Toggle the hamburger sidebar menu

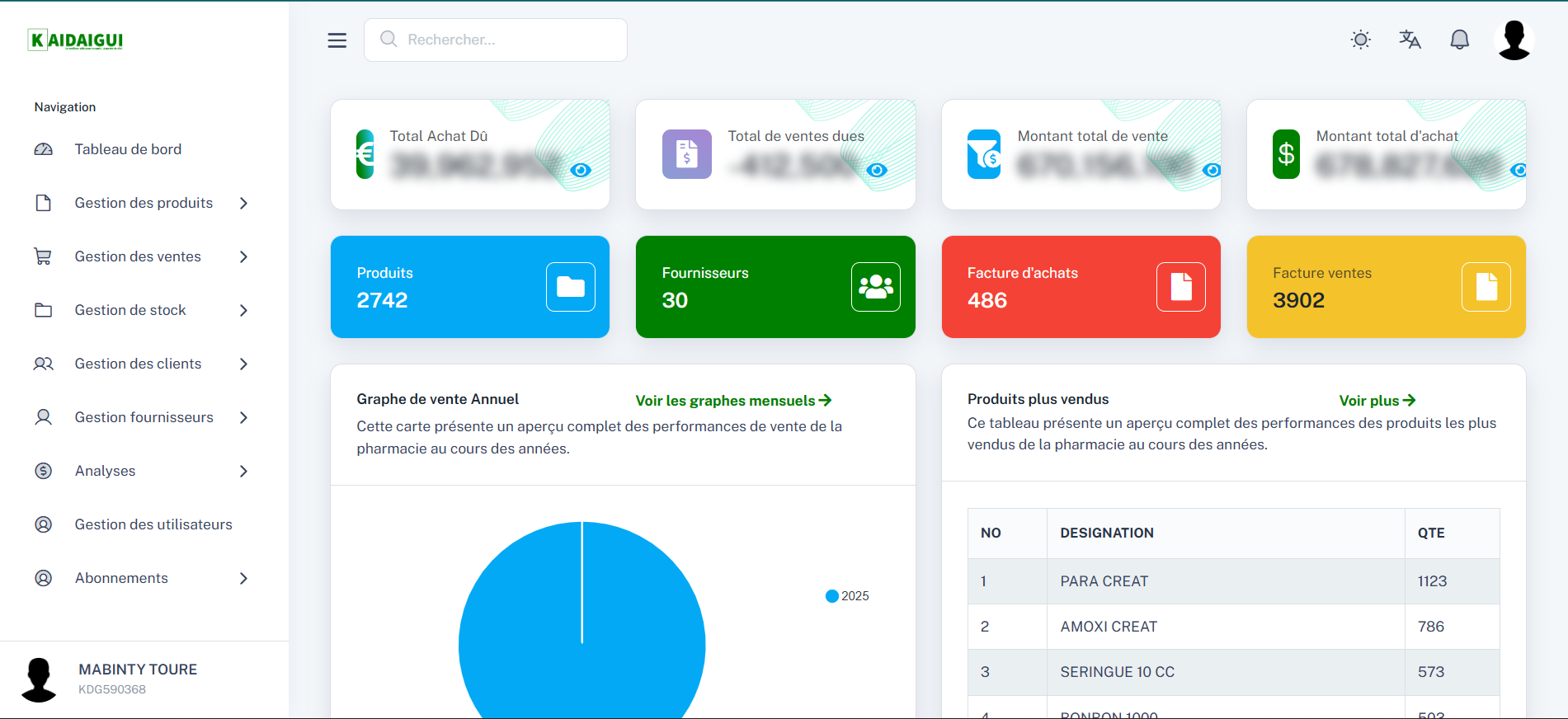point(337,40)
